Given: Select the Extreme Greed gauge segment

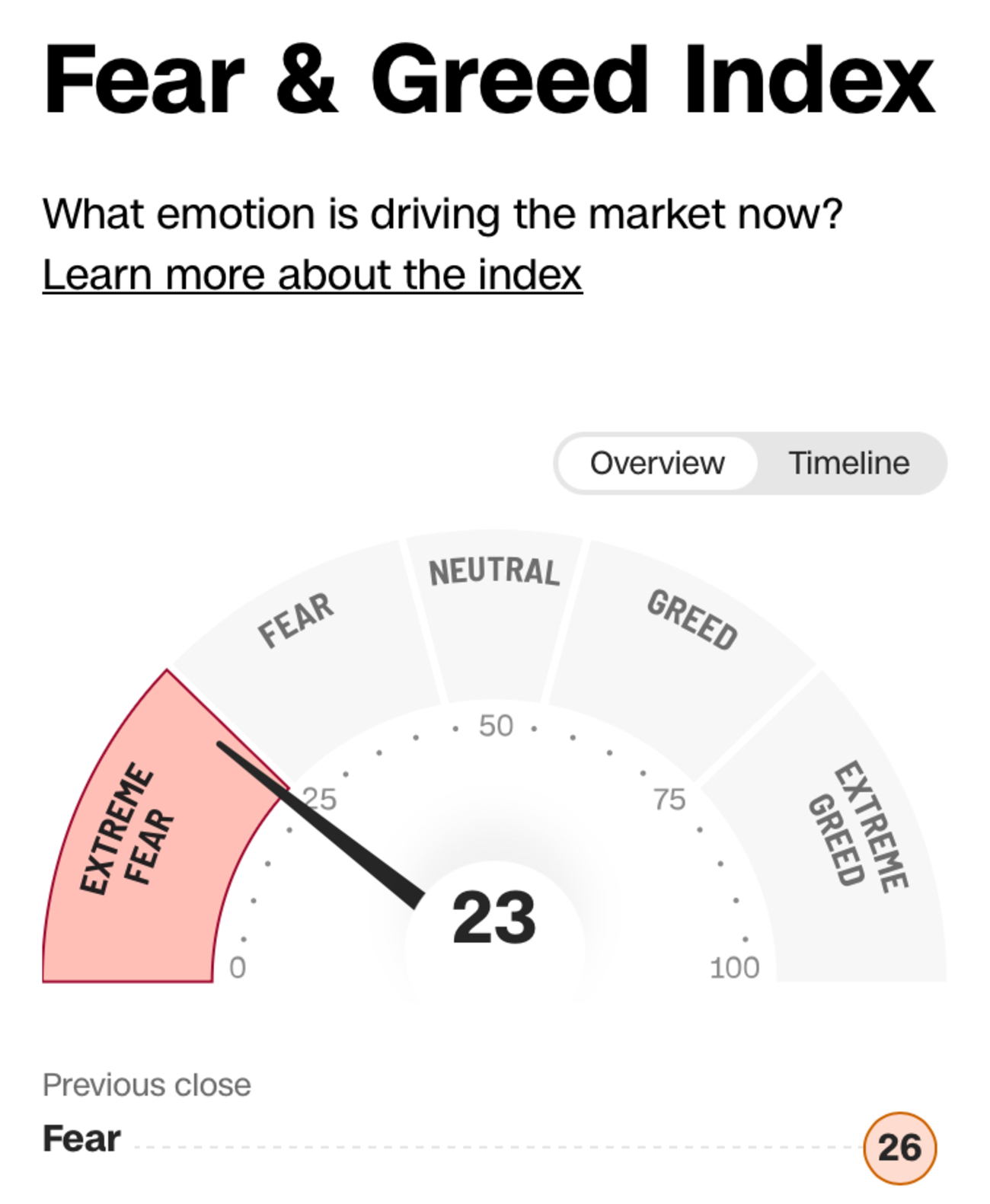Looking at the screenshot, I should 861,830.
